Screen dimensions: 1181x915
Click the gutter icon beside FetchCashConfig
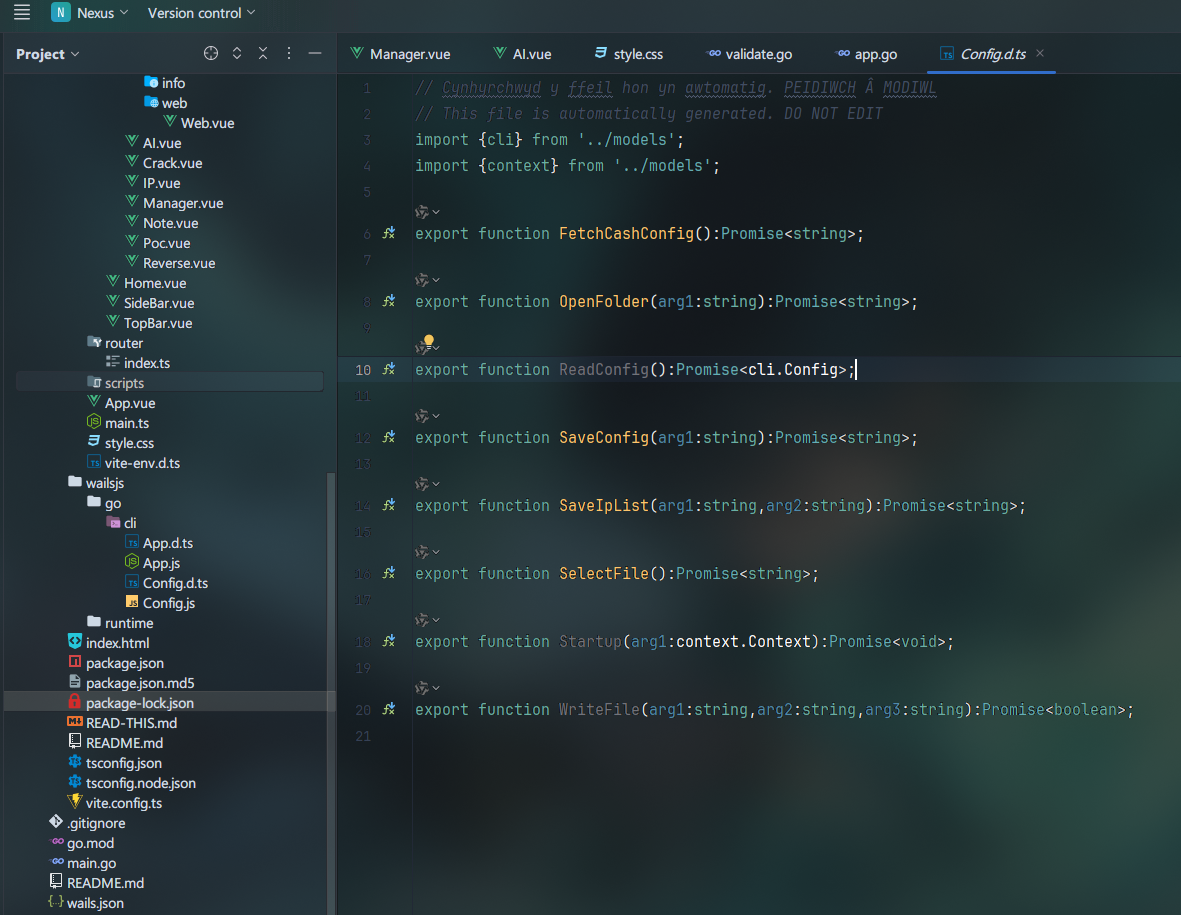(389, 233)
